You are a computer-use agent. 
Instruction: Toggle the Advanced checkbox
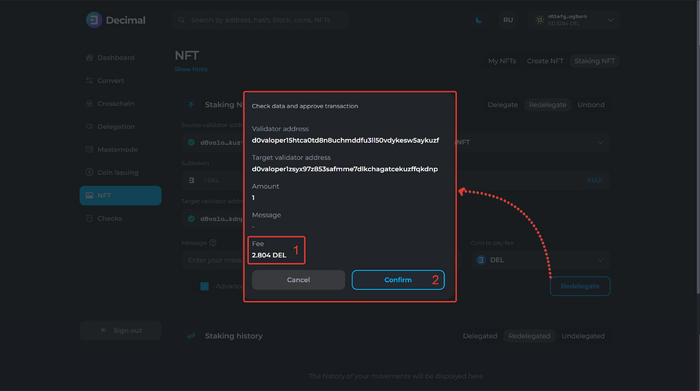204,286
